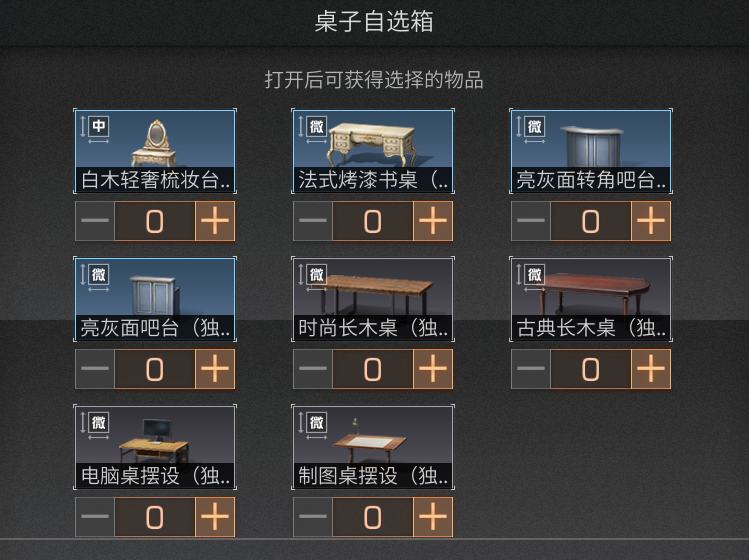Increase 亮灰面吧台 count with plus

click(x=215, y=369)
